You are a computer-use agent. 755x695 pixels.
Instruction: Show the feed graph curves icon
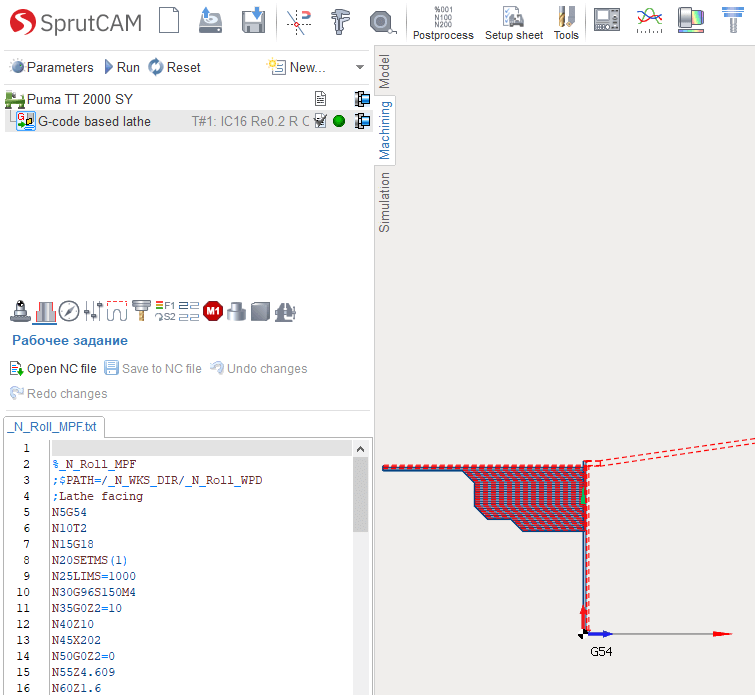point(649,20)
